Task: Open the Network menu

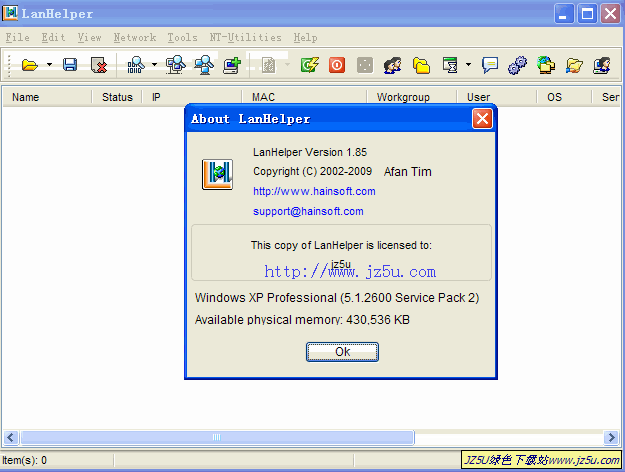Action: click(134, 37)
